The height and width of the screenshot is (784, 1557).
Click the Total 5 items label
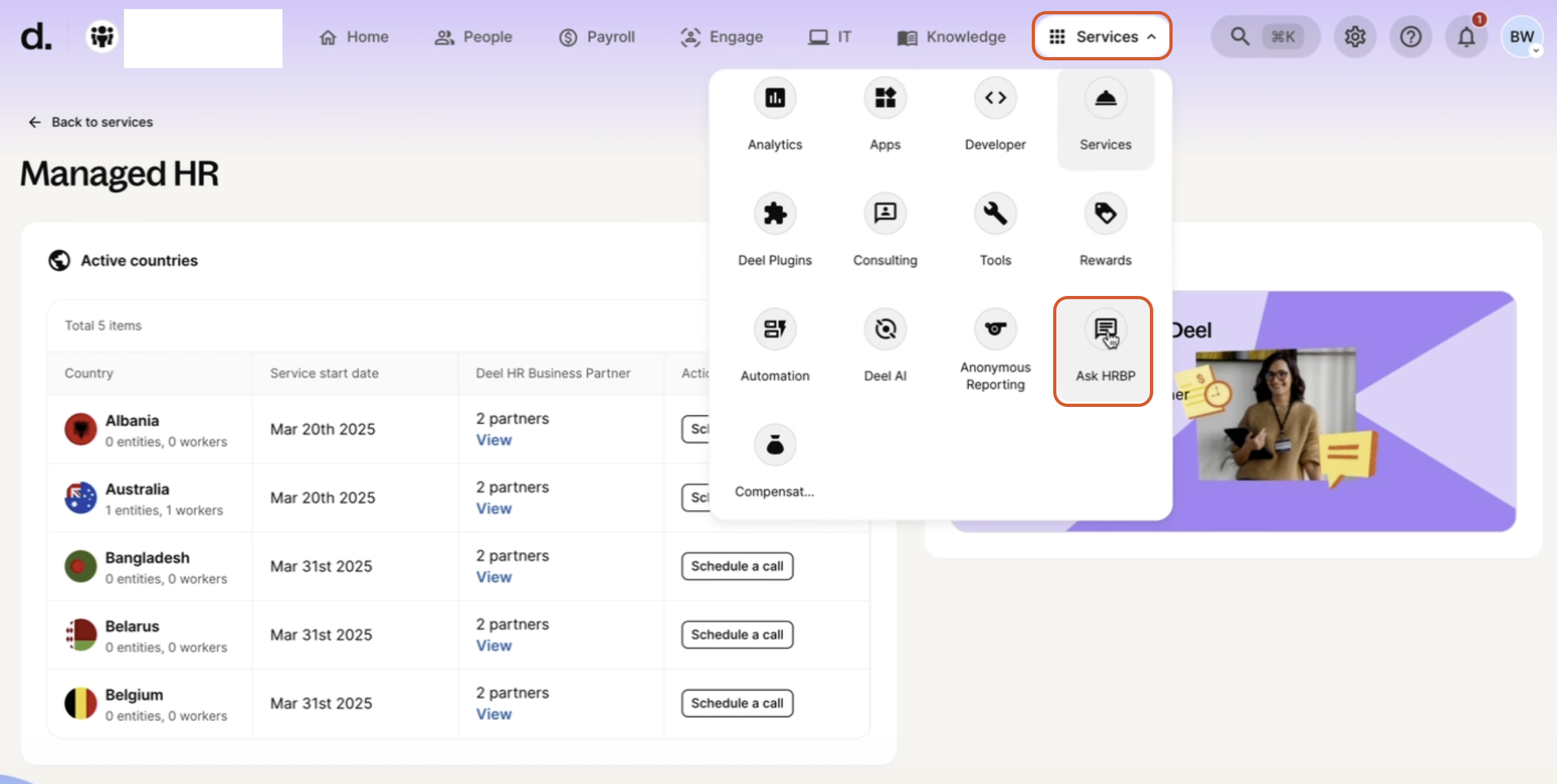pos(103,326)
